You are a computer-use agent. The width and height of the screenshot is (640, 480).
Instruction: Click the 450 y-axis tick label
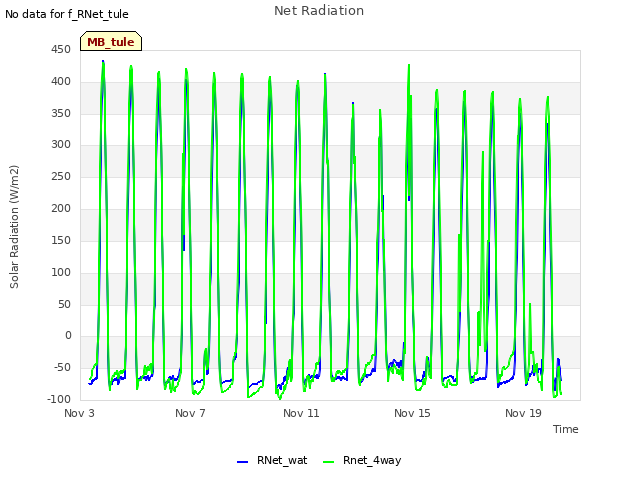coord(61,49)
